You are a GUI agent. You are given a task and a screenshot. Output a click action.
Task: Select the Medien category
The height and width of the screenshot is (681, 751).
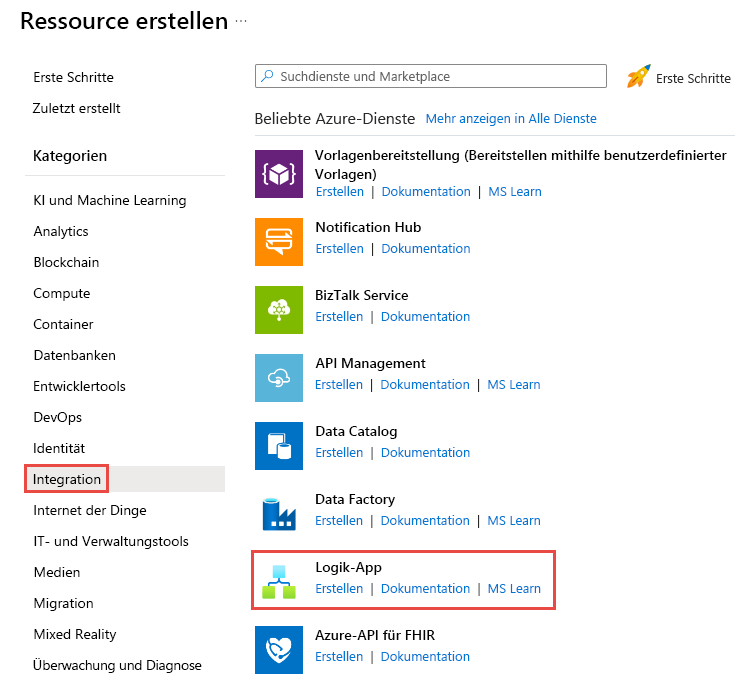click(x=57, y=572)
